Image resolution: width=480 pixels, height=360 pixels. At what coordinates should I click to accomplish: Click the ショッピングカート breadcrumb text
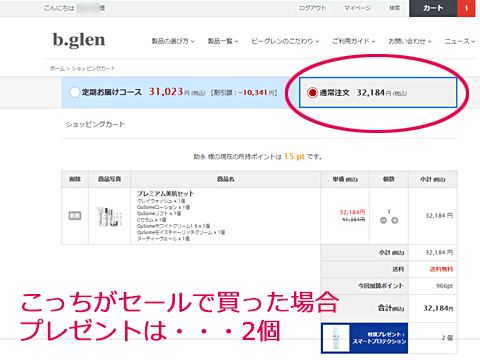[94, 68]
